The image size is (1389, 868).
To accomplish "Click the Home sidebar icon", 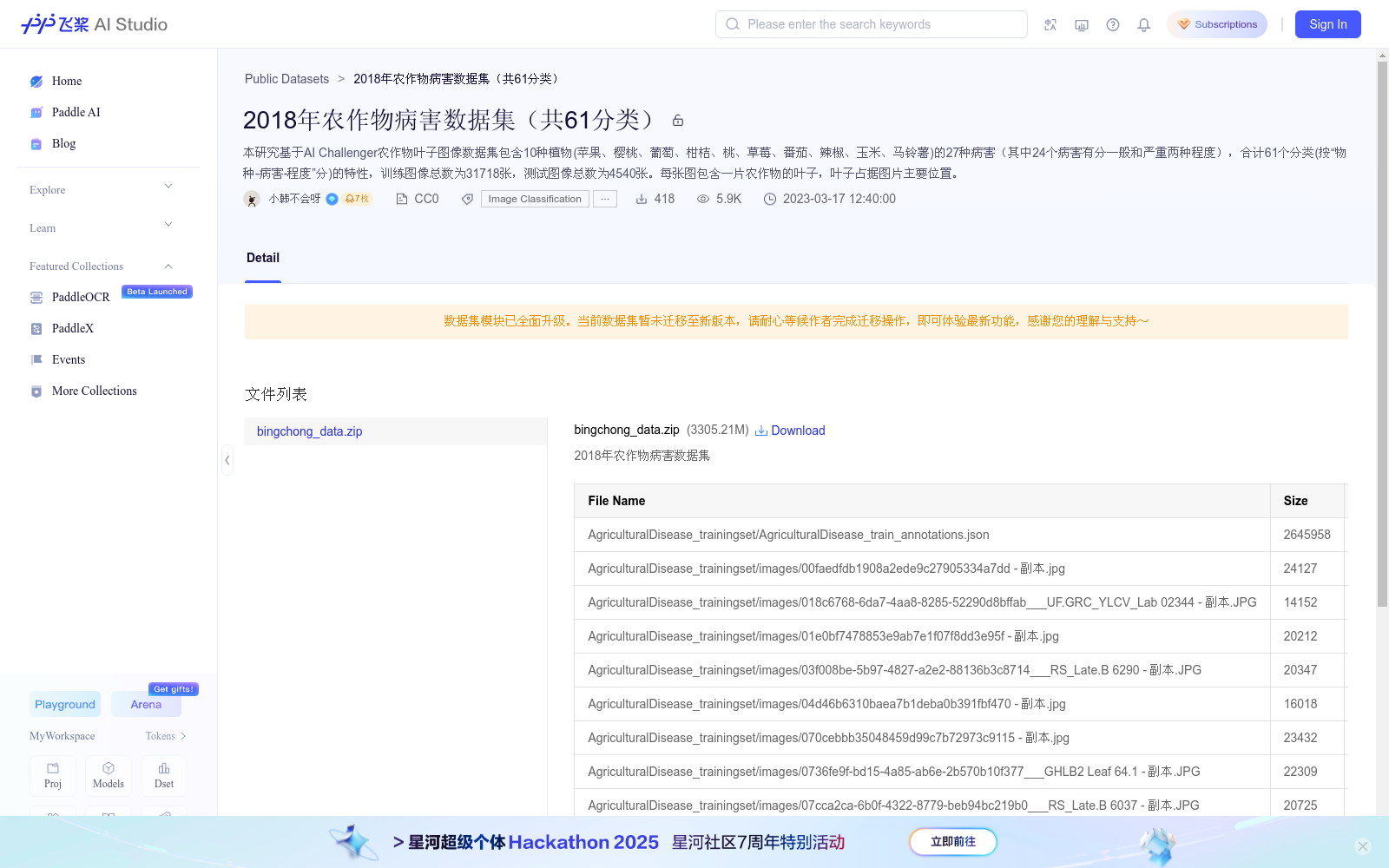I will point(36,82).
